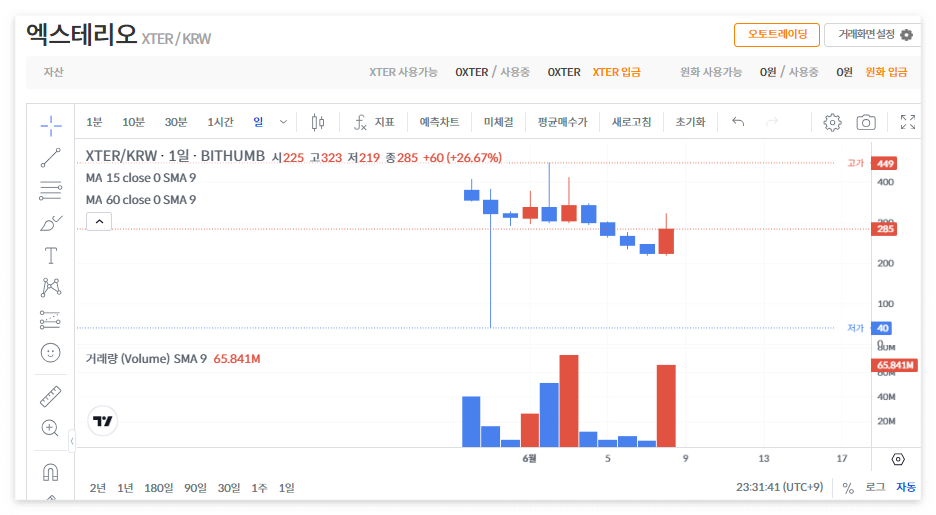Open the emoji icons tool
936x515 pixels.
pyautogui.click(x=51, y=353)
